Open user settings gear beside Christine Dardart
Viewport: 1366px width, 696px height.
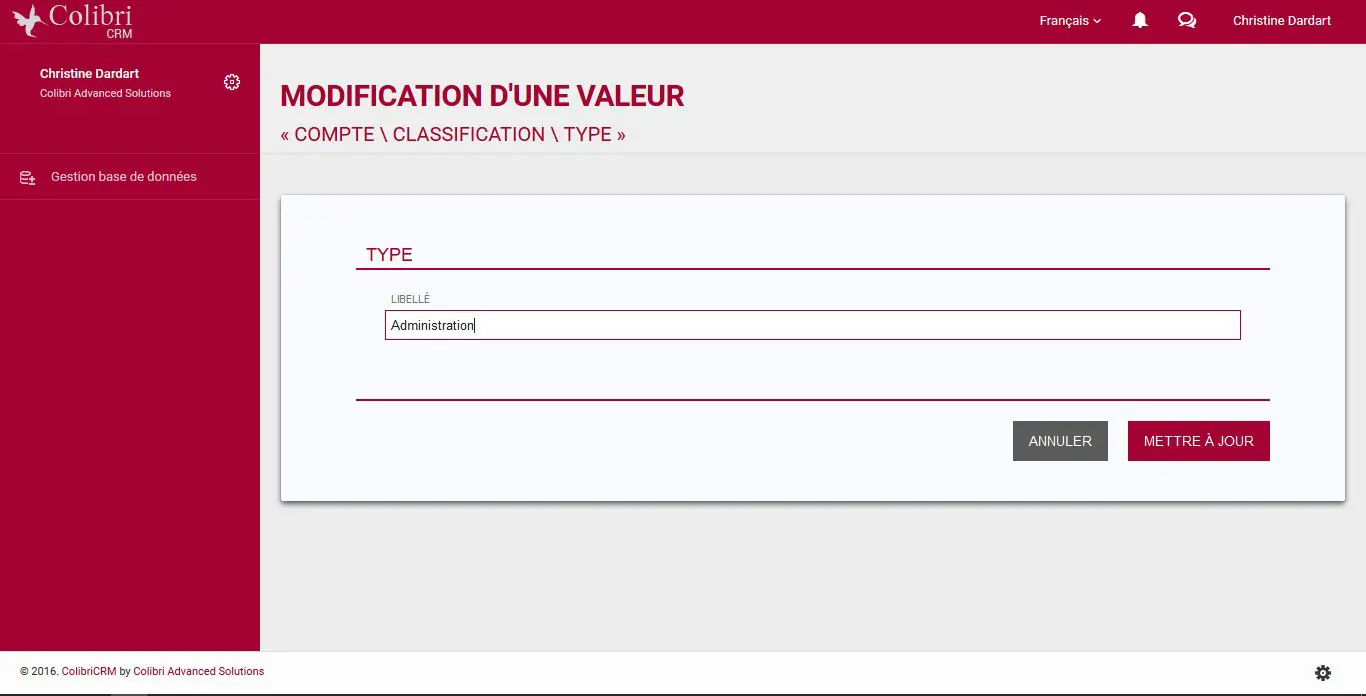[x=232, y=82]
